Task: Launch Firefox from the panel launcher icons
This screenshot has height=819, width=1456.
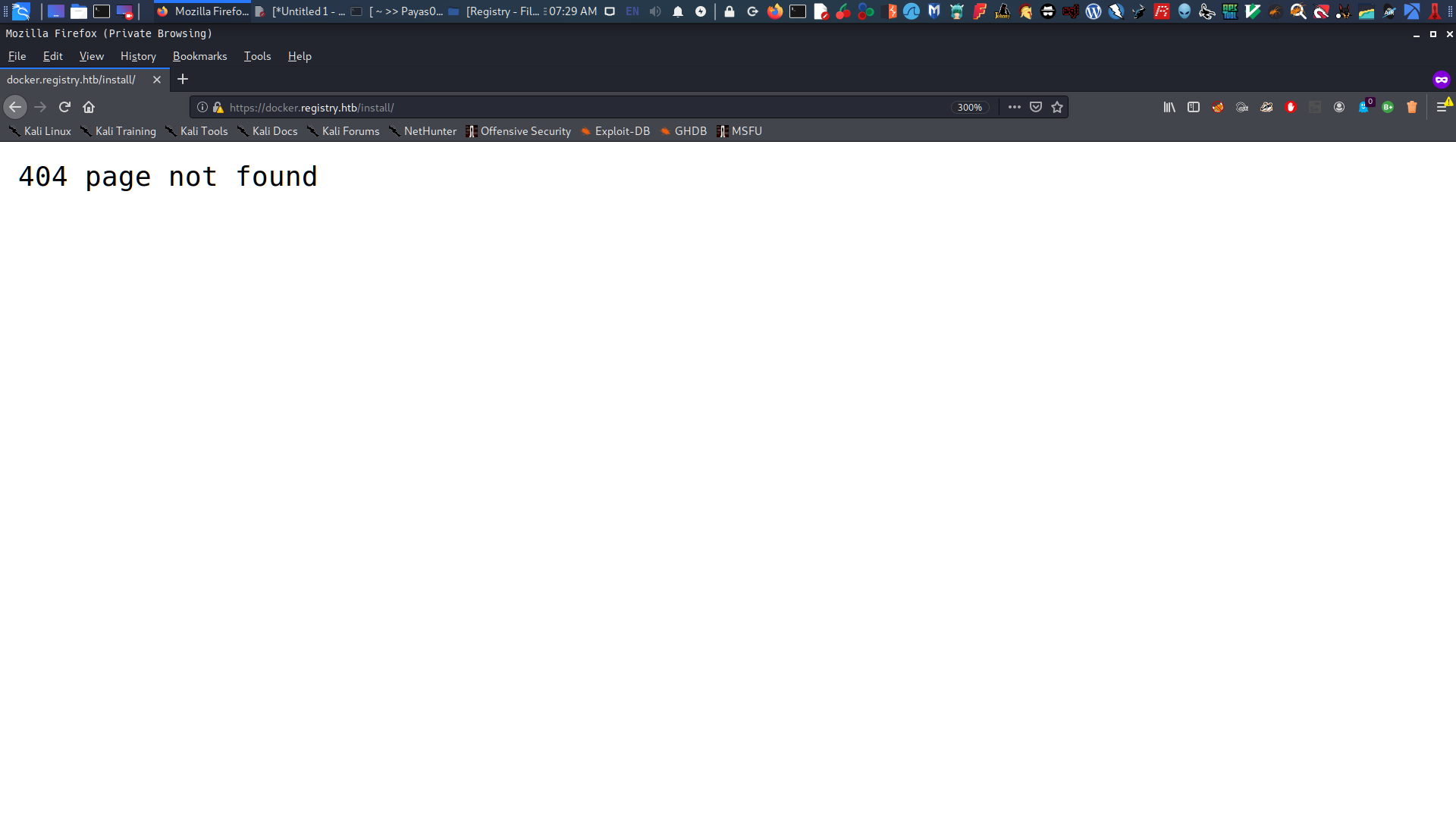Action: (775, 11)
